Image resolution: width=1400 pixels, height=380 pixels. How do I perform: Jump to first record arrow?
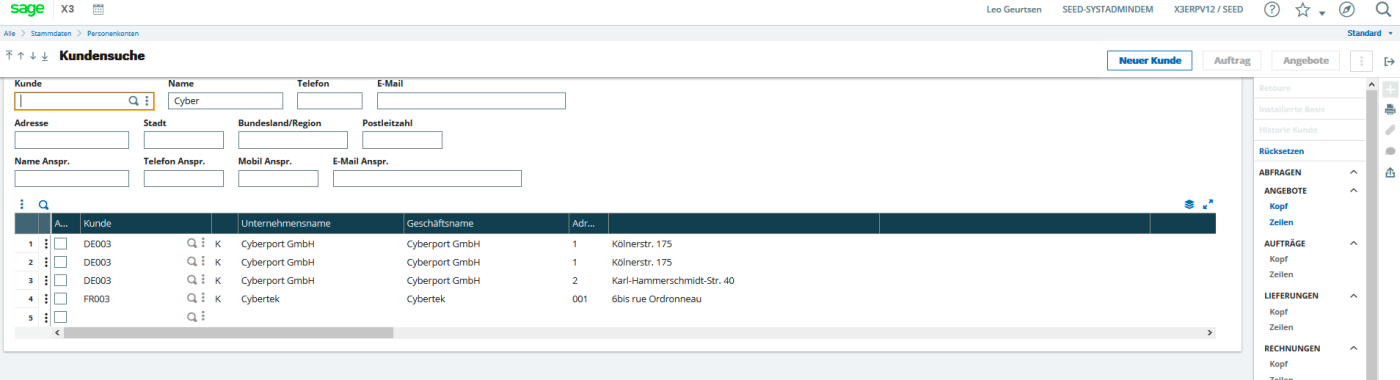[9, 56]
